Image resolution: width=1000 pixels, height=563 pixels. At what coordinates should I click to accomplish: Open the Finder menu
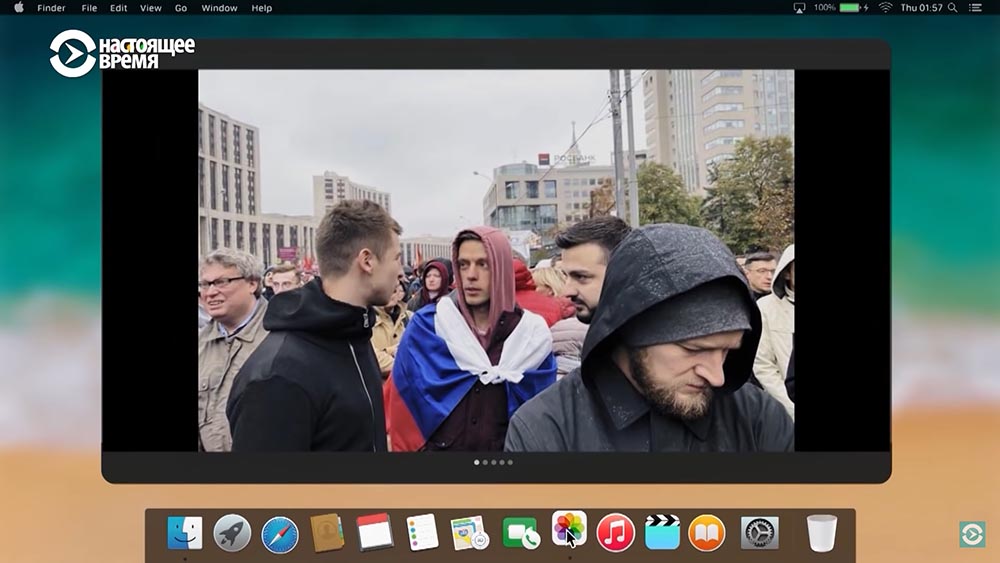point(51,8)
